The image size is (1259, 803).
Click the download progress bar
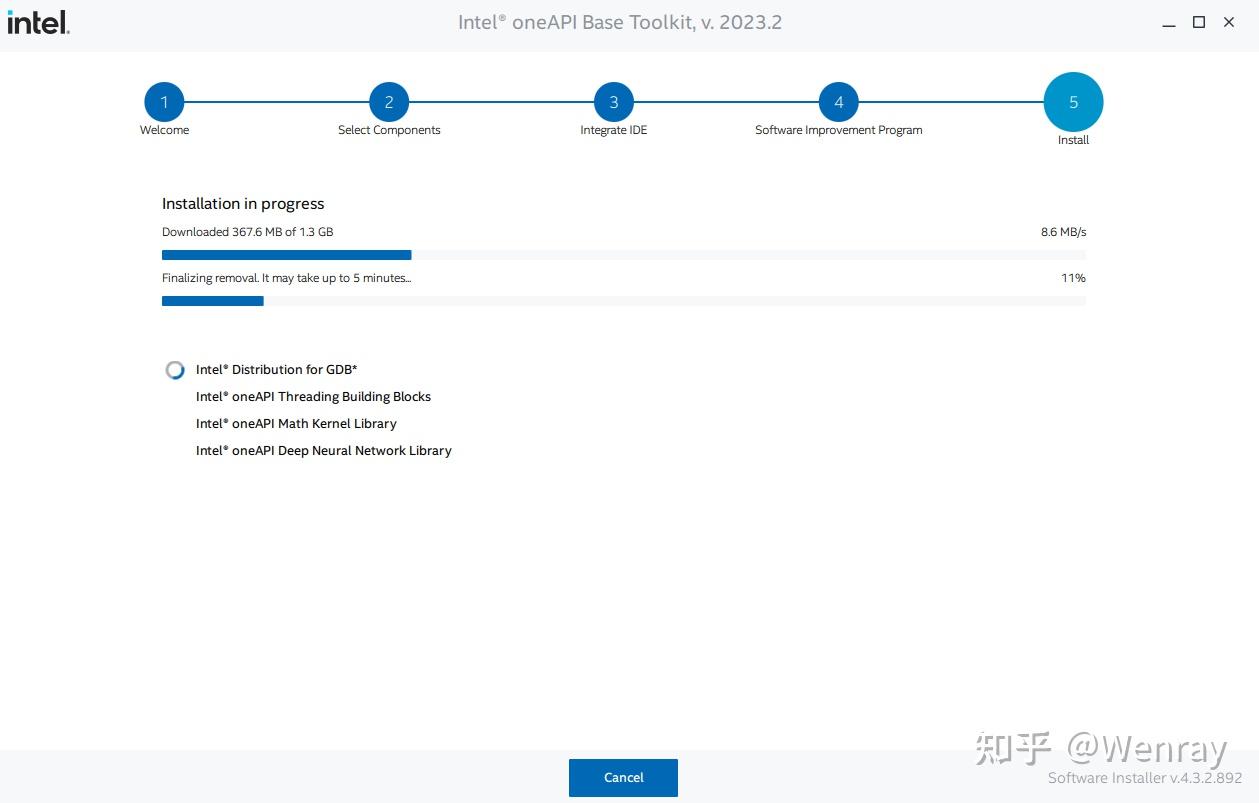coord(623,254)
